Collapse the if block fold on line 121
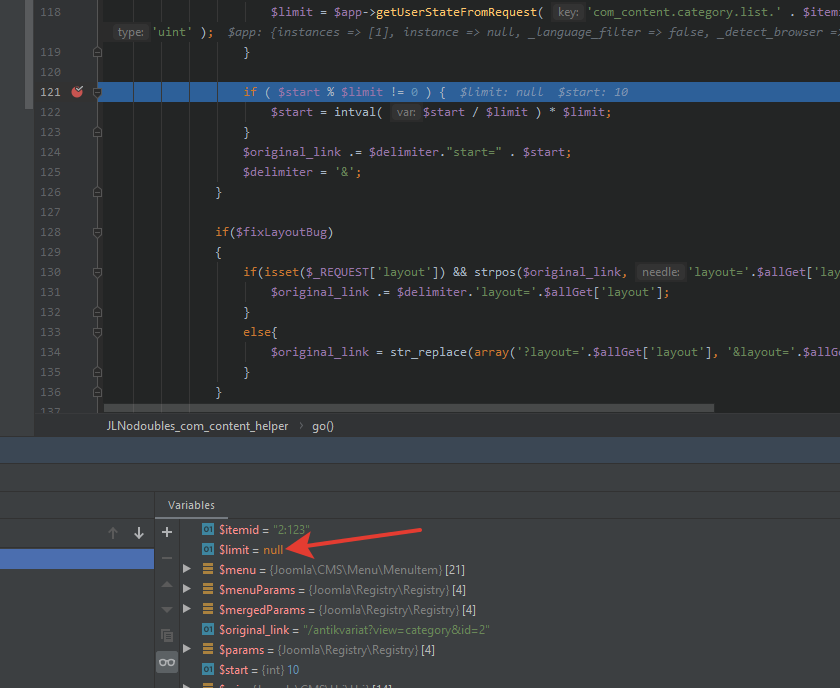840x688 pixels. click(98, 92)
